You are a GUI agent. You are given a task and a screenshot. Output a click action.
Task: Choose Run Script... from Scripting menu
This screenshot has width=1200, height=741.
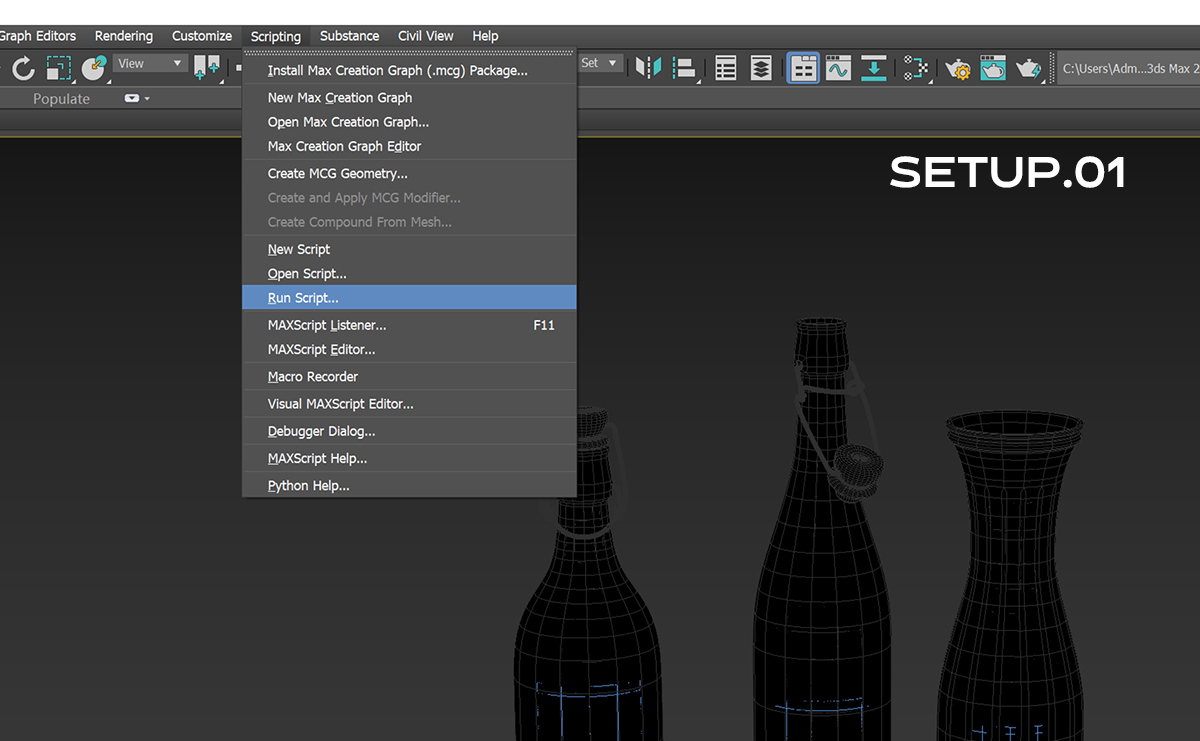pyautogui.click(x=303, y=298)
